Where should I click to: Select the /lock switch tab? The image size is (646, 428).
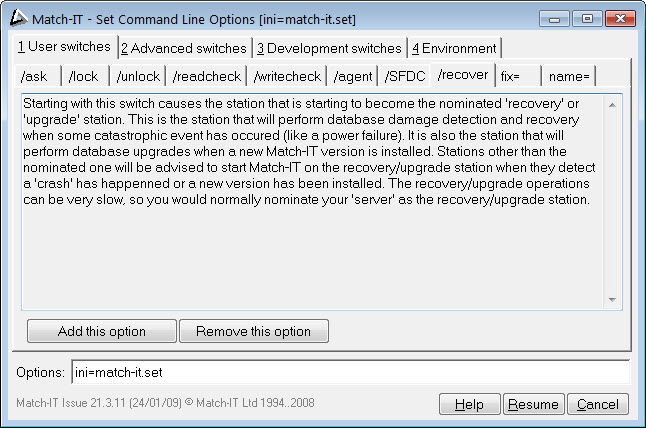85,76
